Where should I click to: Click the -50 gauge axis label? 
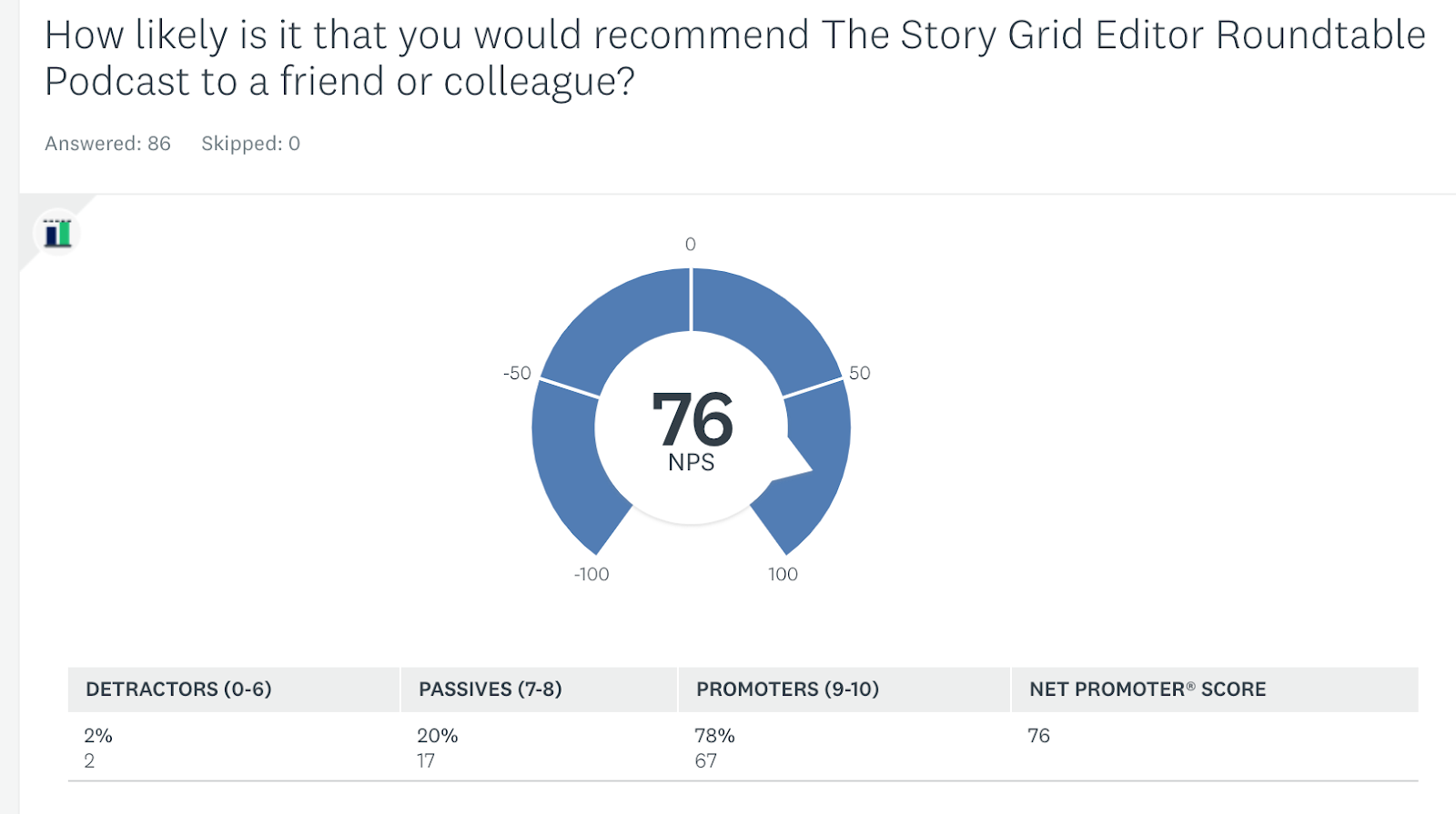click(x=517, y=373)
